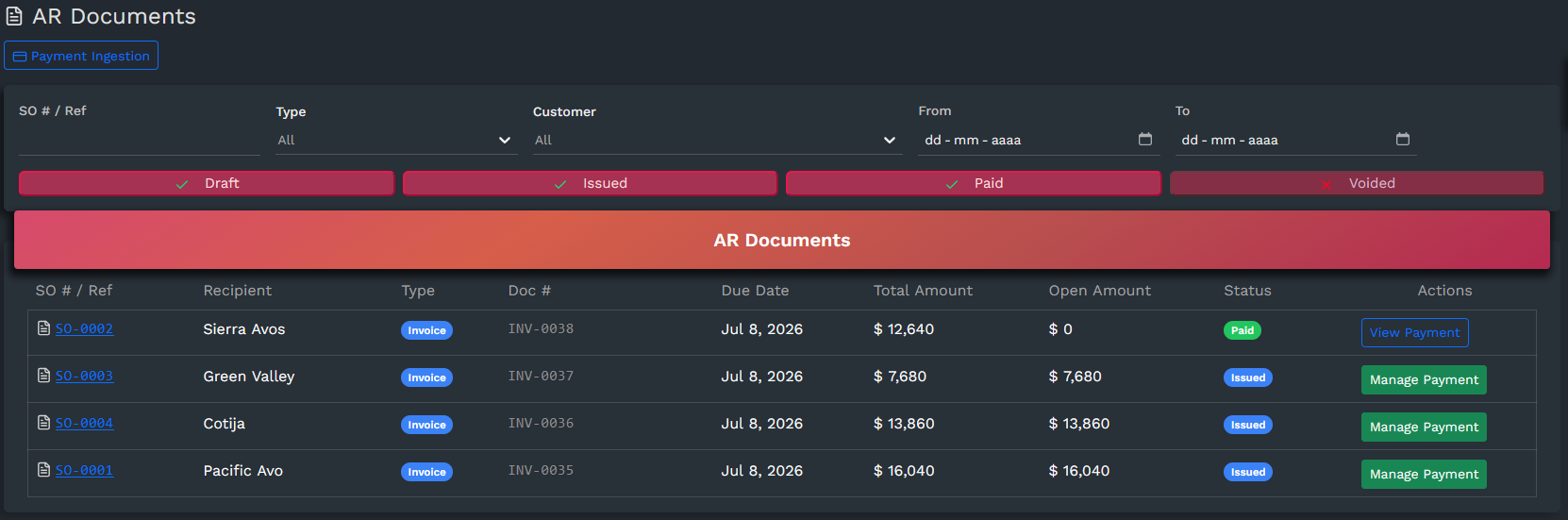Screen dimensions: 1568x520
Task: Click the Invoice badge for Green Valley
Action: 426,377
